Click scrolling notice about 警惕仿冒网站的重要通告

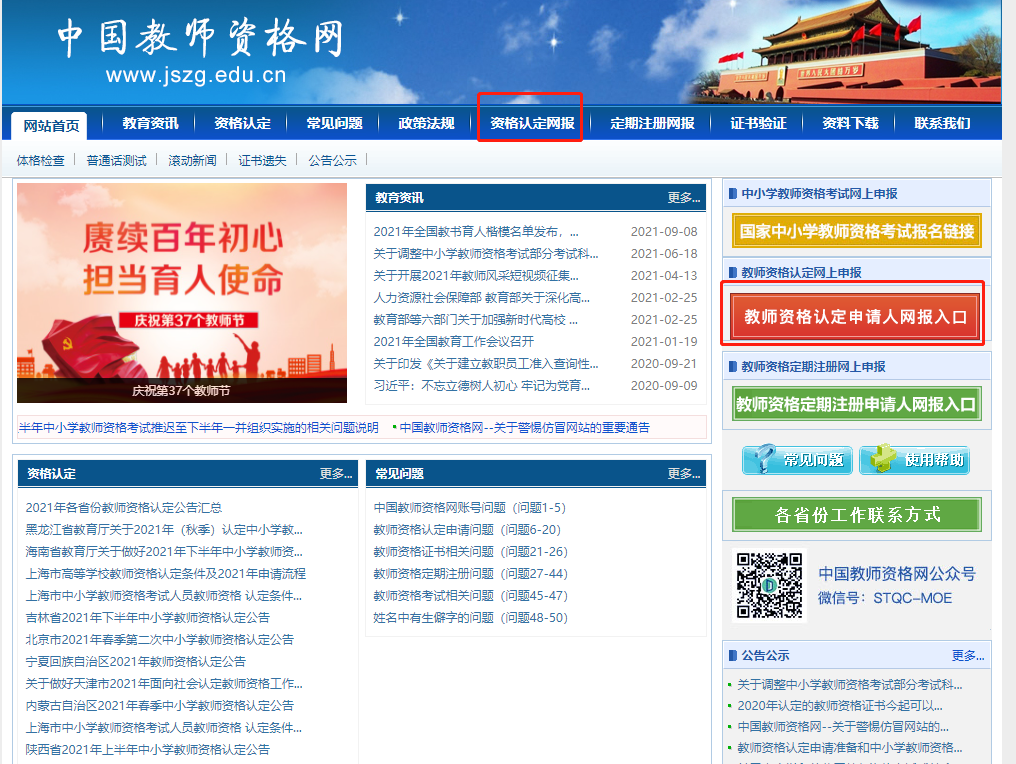click(524, 428)
